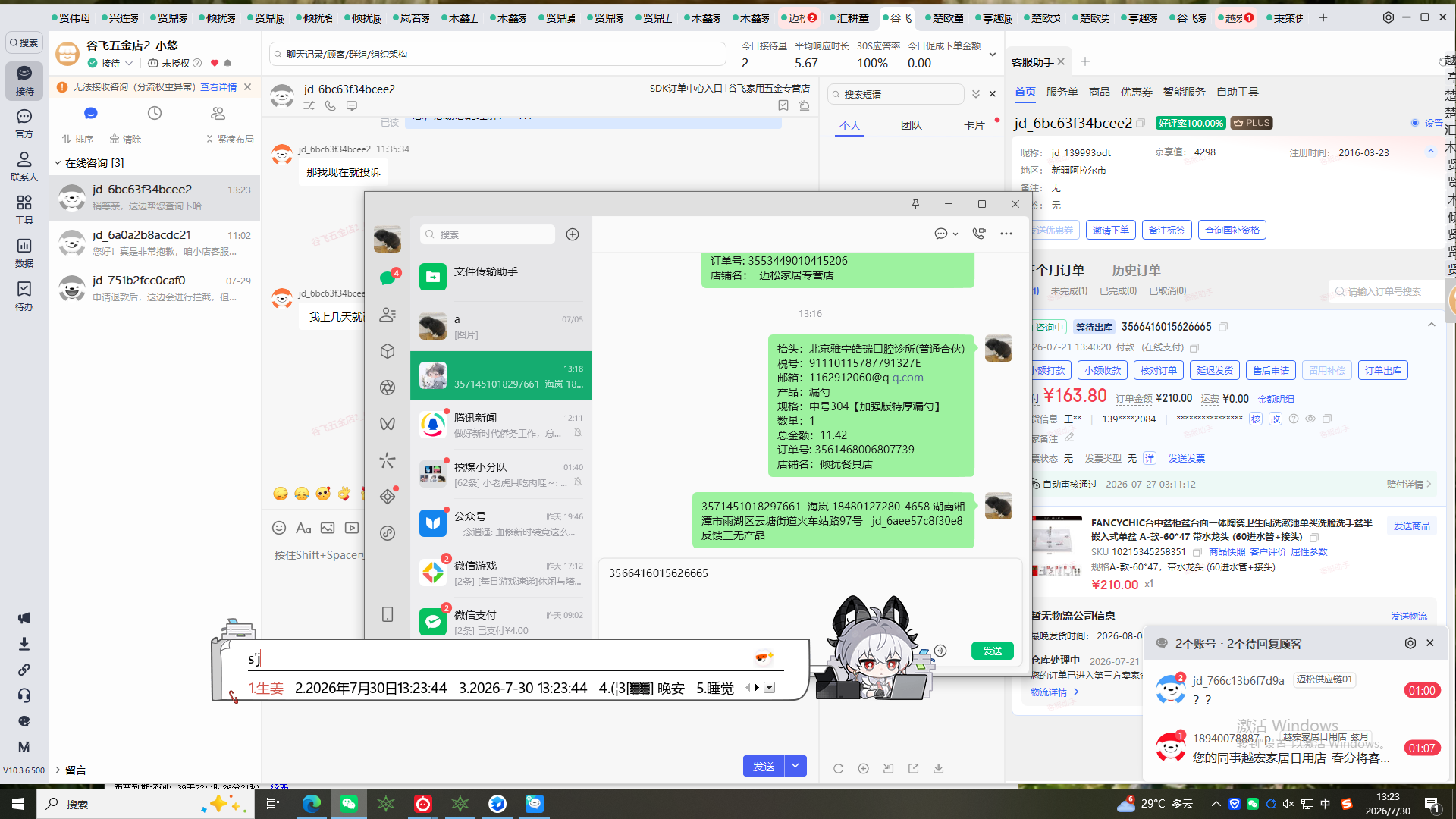This screenshot has width=1456, height=819.
Task: Open the 接待 status dropdown
Action: (111, 64)
